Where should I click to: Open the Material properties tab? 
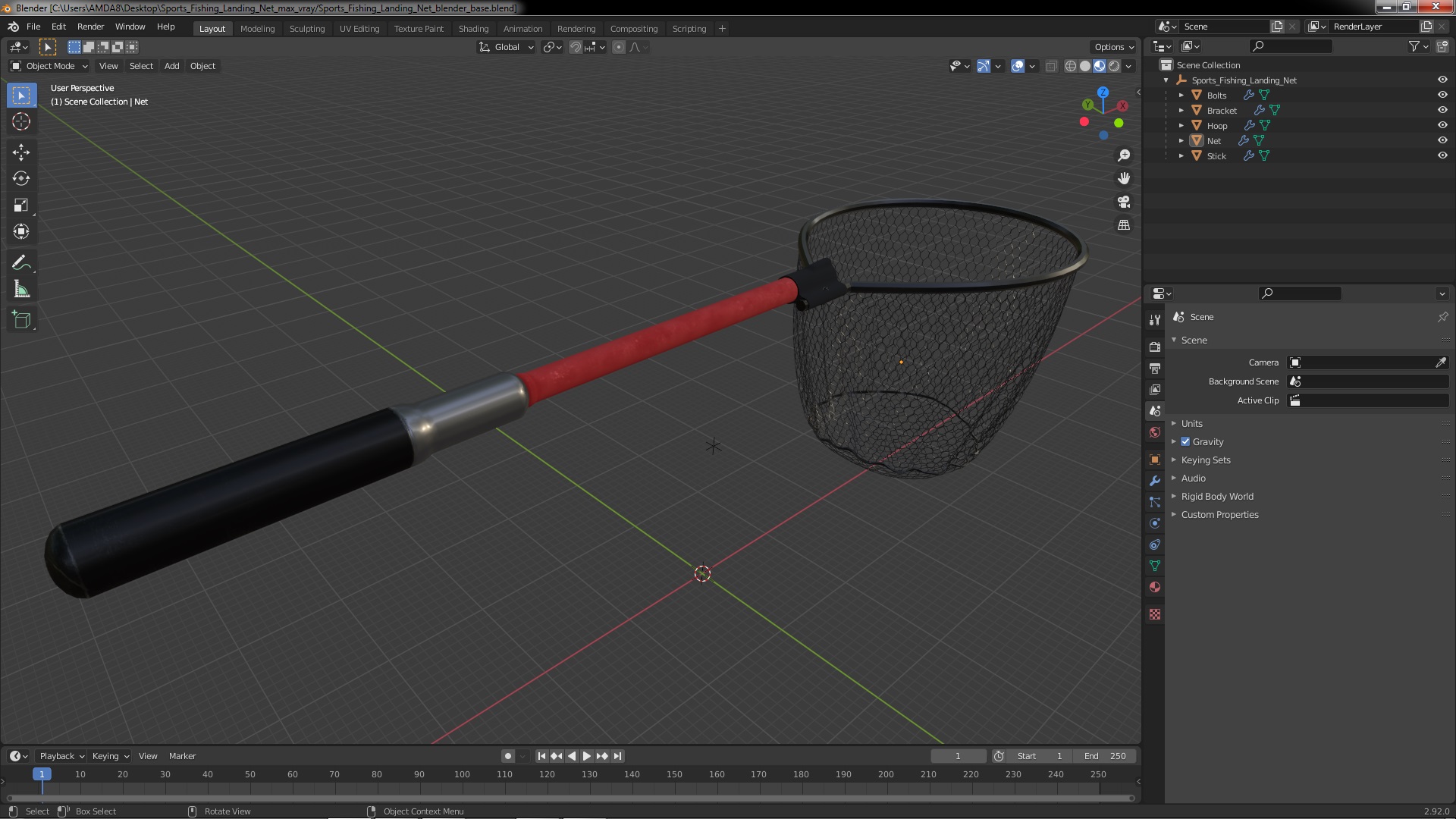tap(1155, 587)
